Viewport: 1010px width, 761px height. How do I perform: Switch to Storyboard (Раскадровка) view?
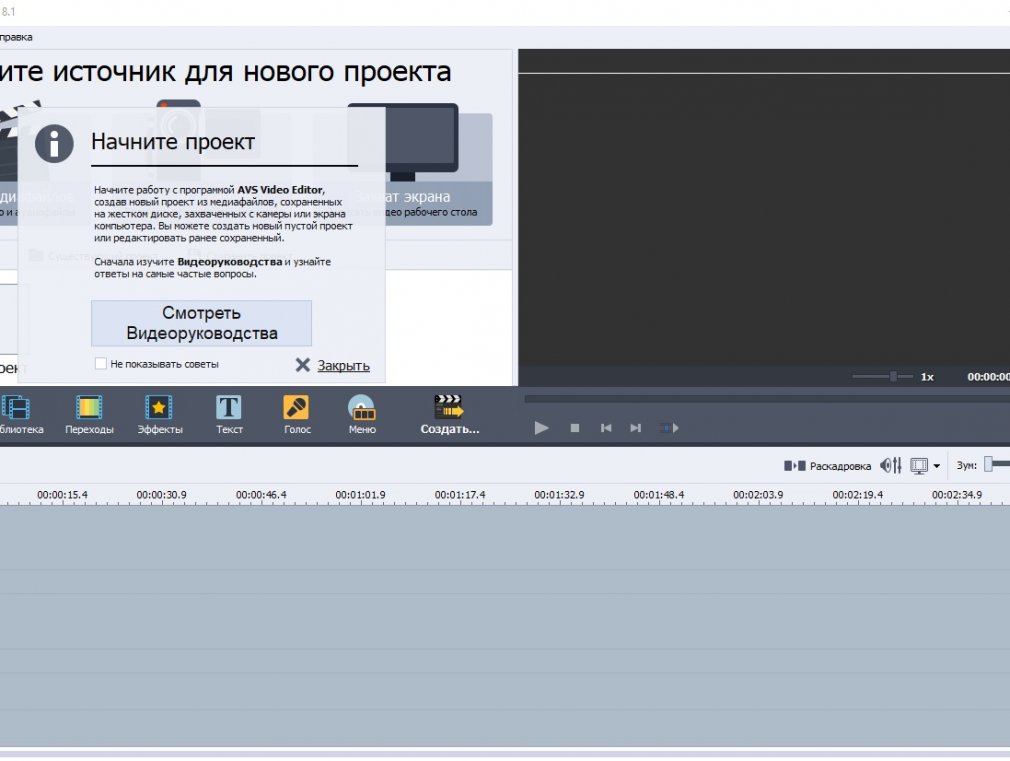pos(827,465)
